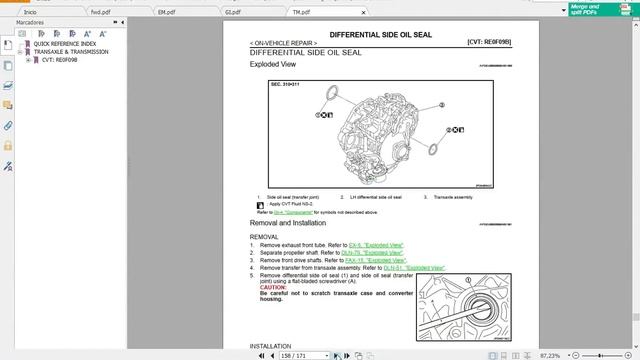Click the red CAUTION label
This screenshot has height=360, width=640.
click(x=273, y=287)
